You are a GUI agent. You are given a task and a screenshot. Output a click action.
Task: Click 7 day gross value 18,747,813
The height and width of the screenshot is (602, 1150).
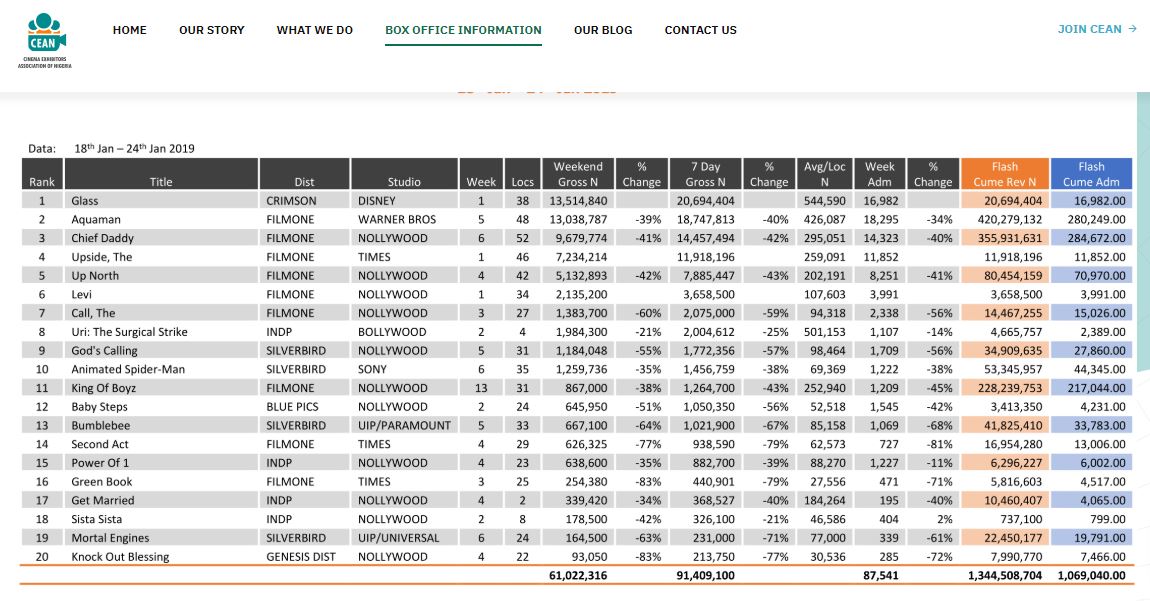pyautogui.click(x=705, y=219)
